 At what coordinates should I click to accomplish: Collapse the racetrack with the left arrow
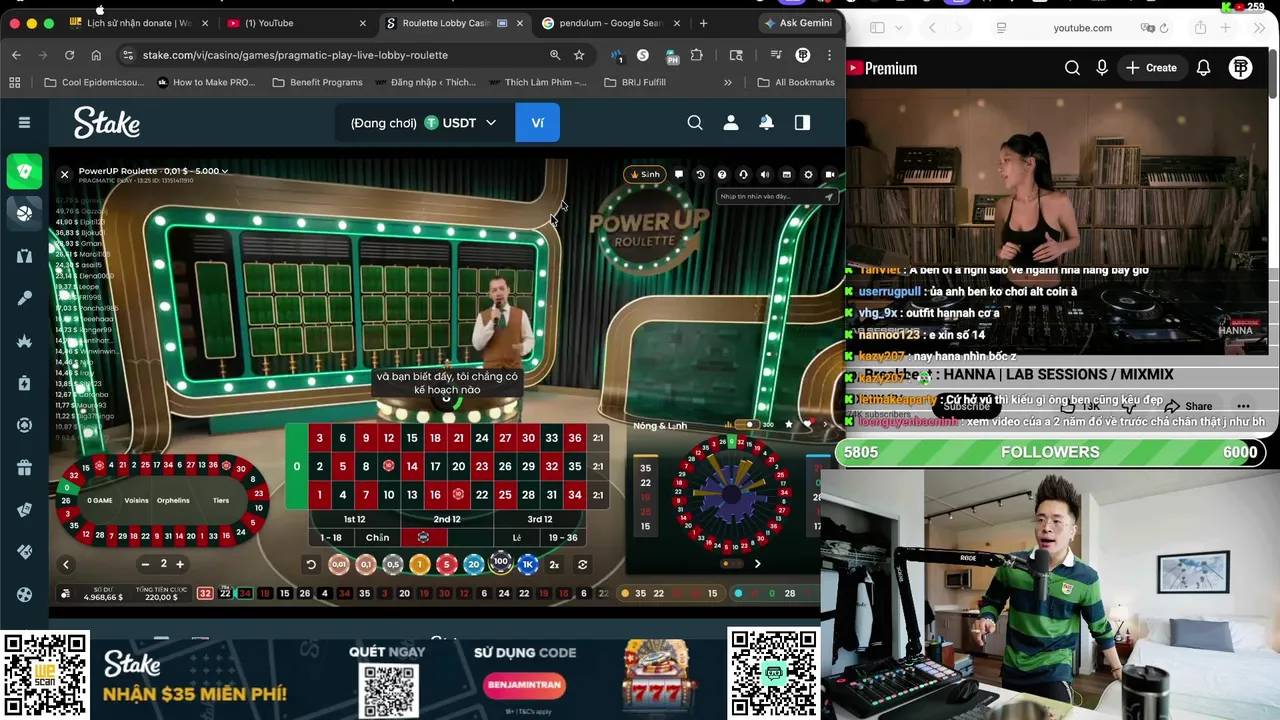pyautogui.click(x=66, y=564)
